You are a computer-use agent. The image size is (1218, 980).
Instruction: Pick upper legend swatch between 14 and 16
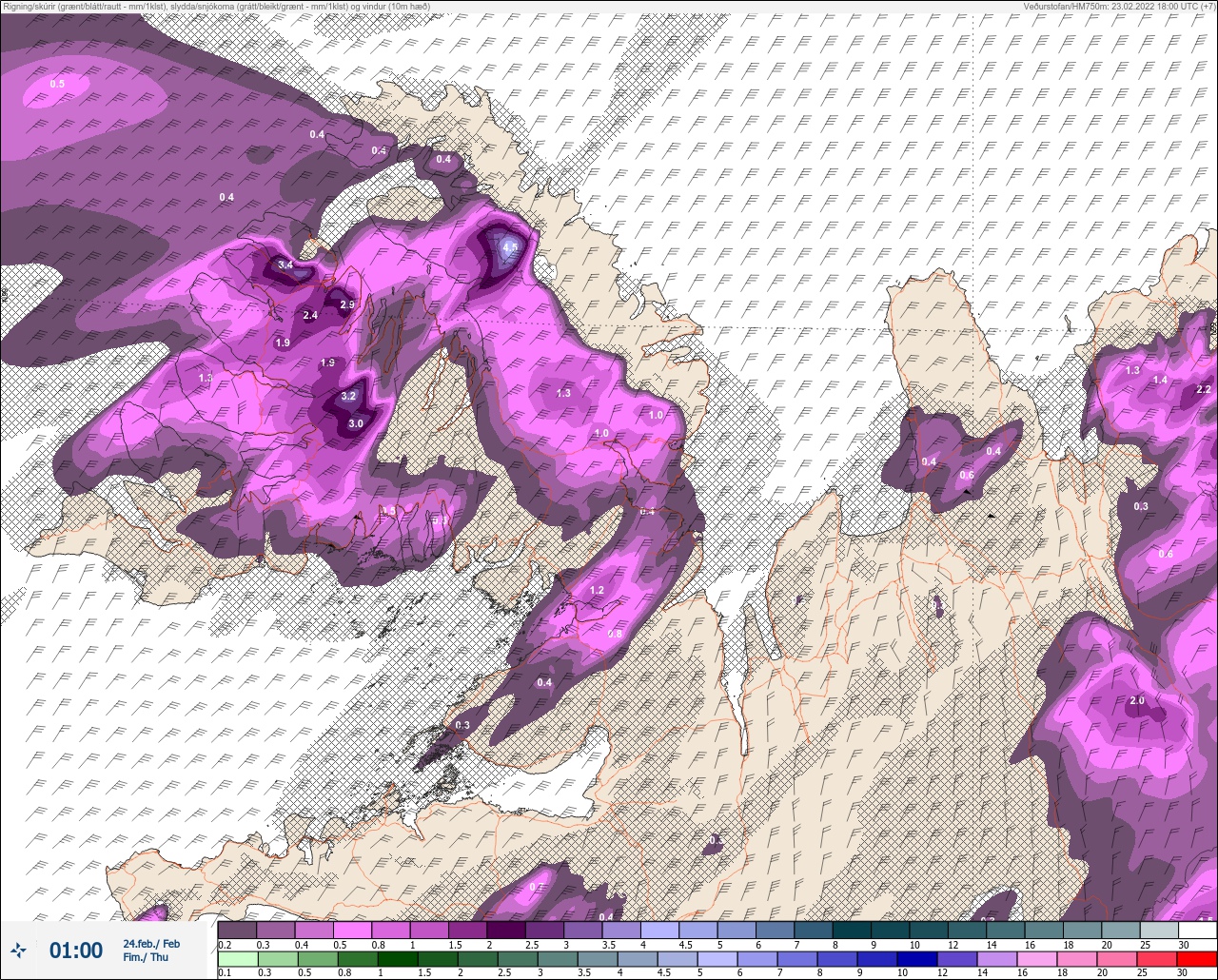click(x=1007, y=930)
